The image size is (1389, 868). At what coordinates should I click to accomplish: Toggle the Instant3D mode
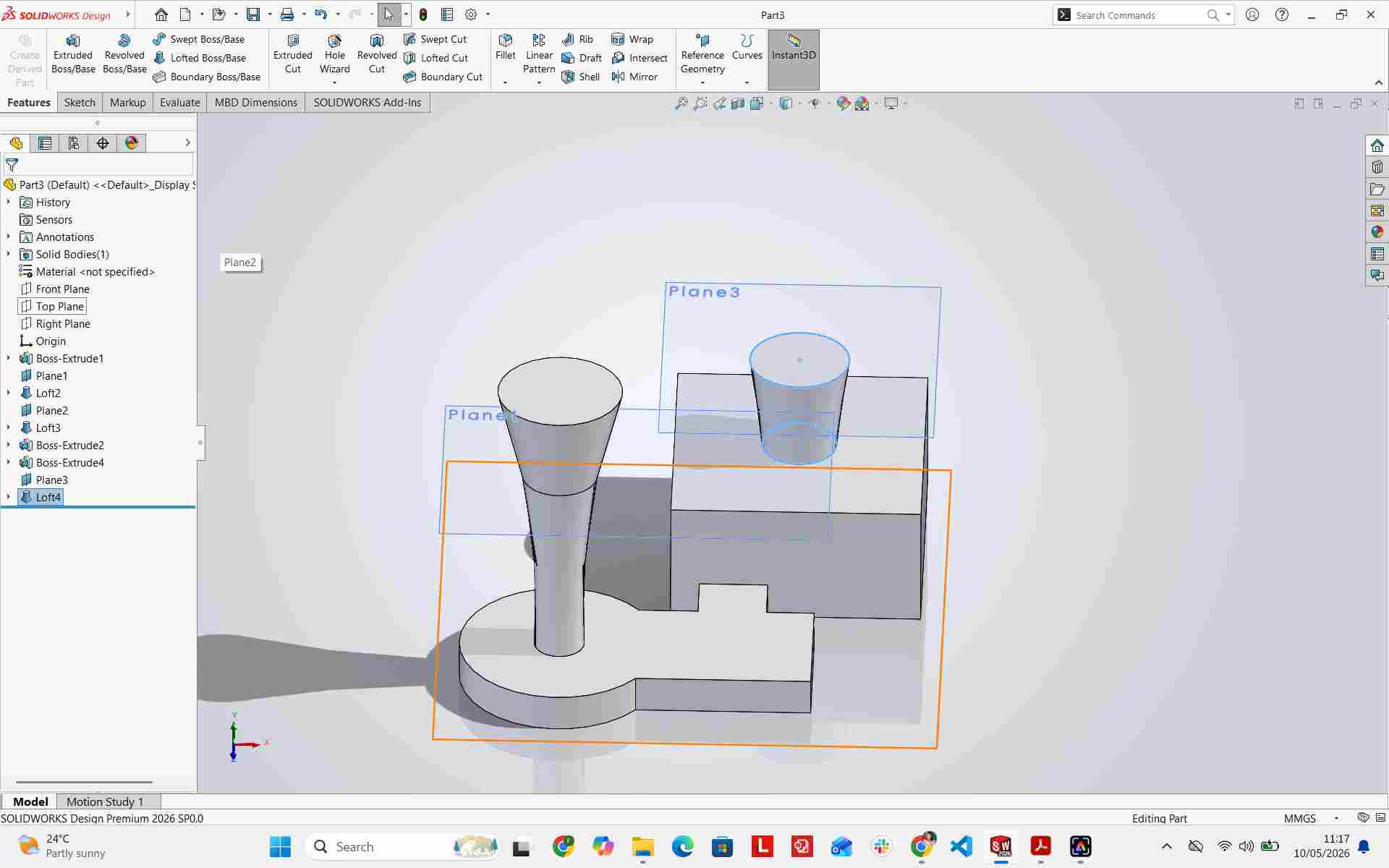point(794,59)
